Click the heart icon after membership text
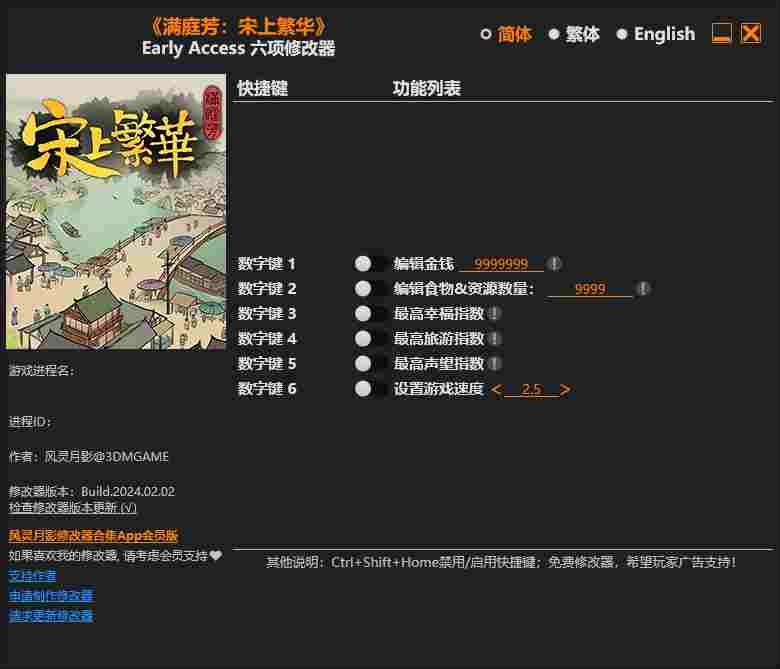The width and height of the screenshot is (780, 669). 216,555
